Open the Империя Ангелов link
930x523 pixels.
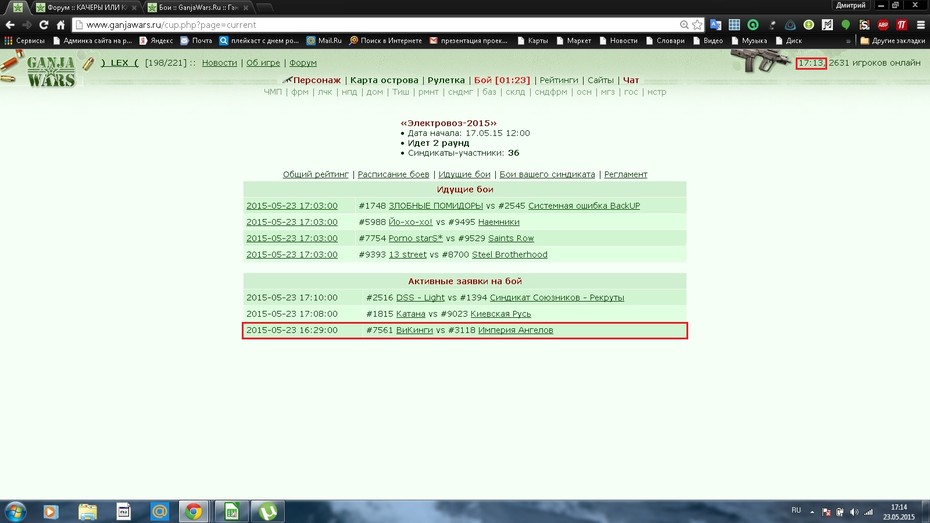point(515,330)
